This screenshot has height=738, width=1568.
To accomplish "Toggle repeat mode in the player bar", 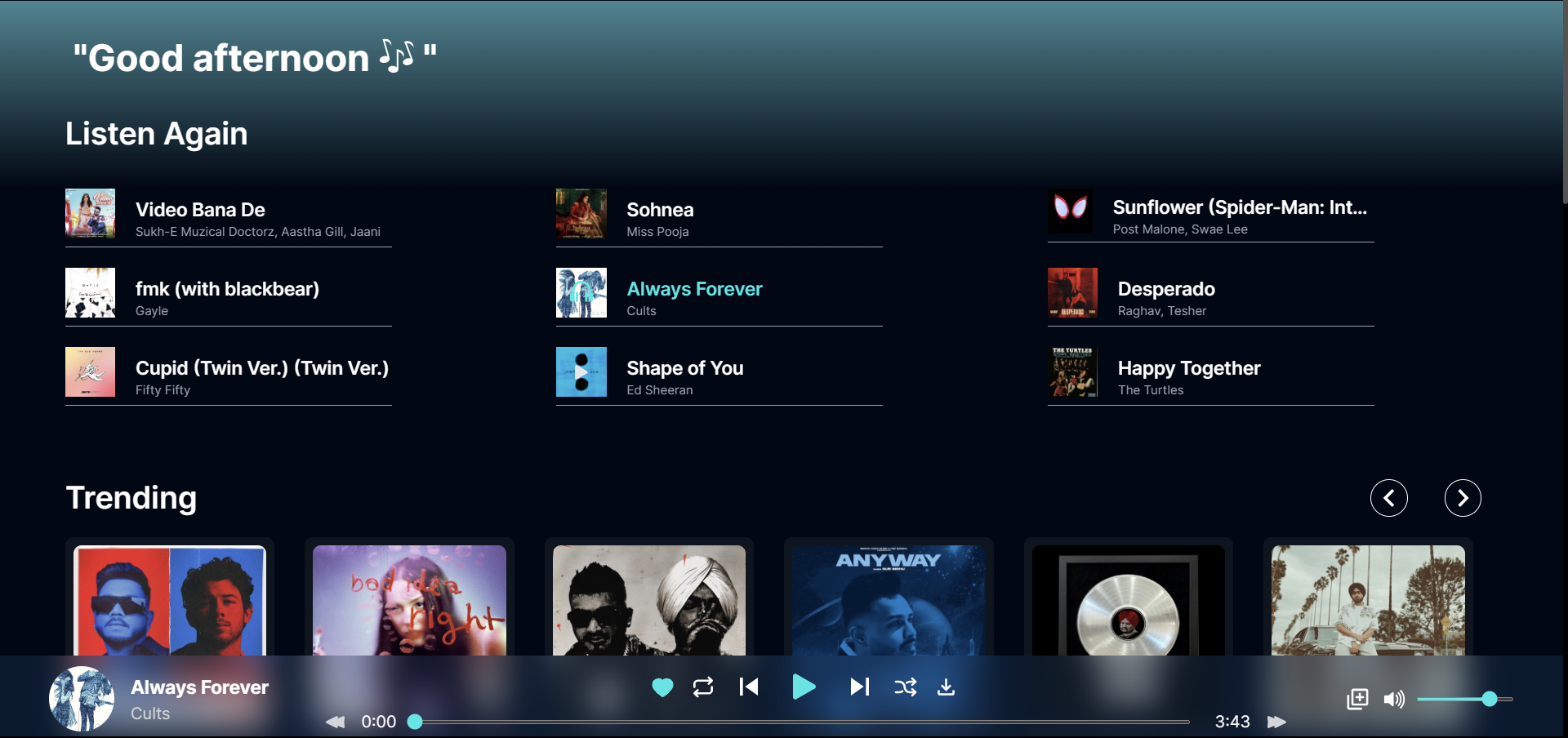I will tap(703, 687).
